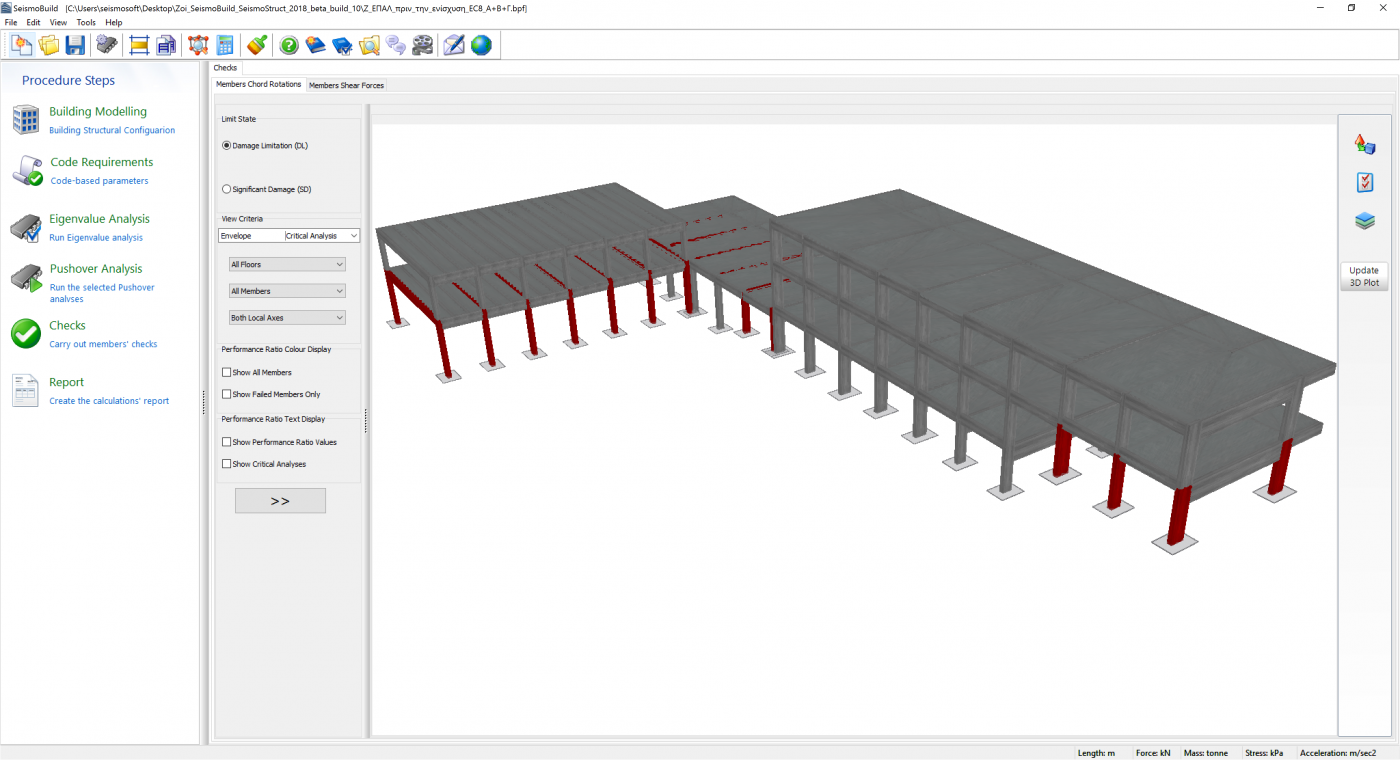Click the green help question mark icon
The height and width of the screenshot is (760, 1400).
pos(289,45)
